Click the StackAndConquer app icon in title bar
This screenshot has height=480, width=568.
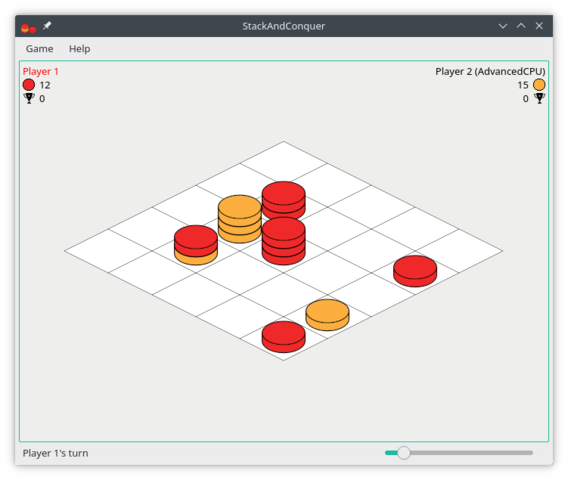(29, 27)
